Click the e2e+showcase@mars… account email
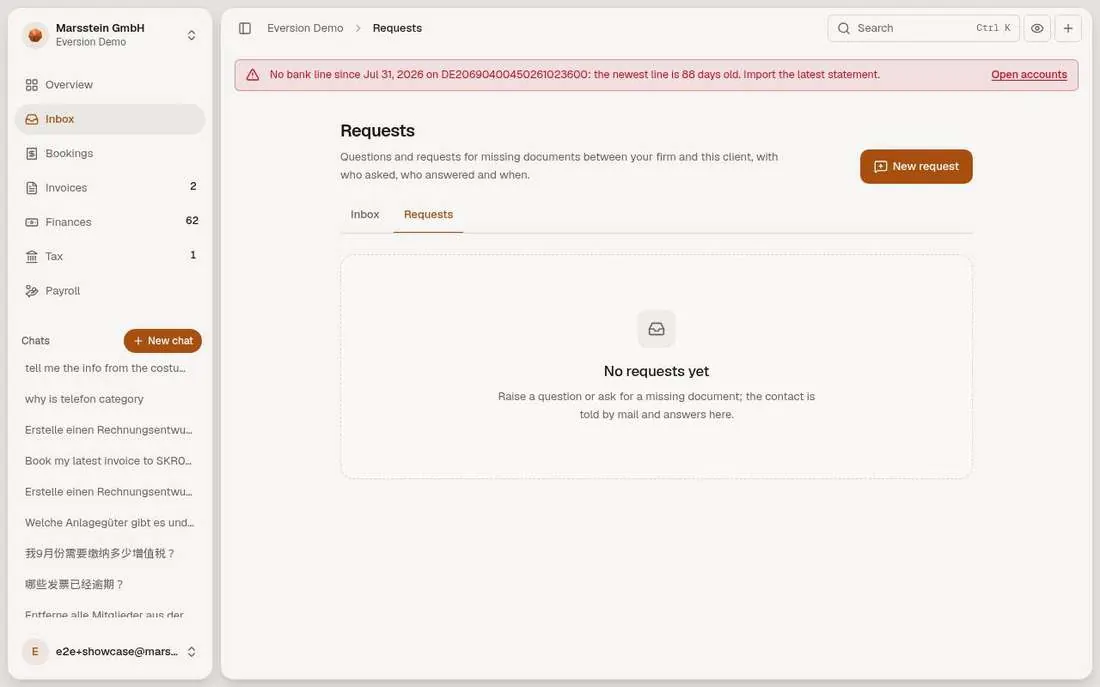The image size is (1100, 687). coord(116,651)
